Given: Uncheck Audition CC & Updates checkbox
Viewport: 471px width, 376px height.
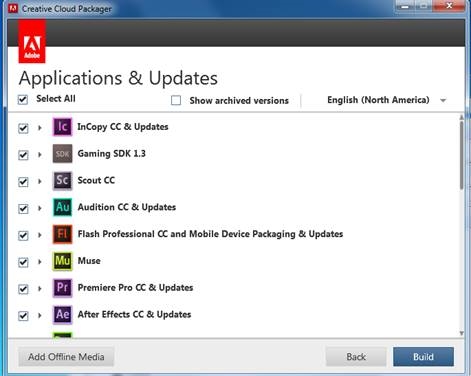Looking at the screenshot, I should point(23,209).
